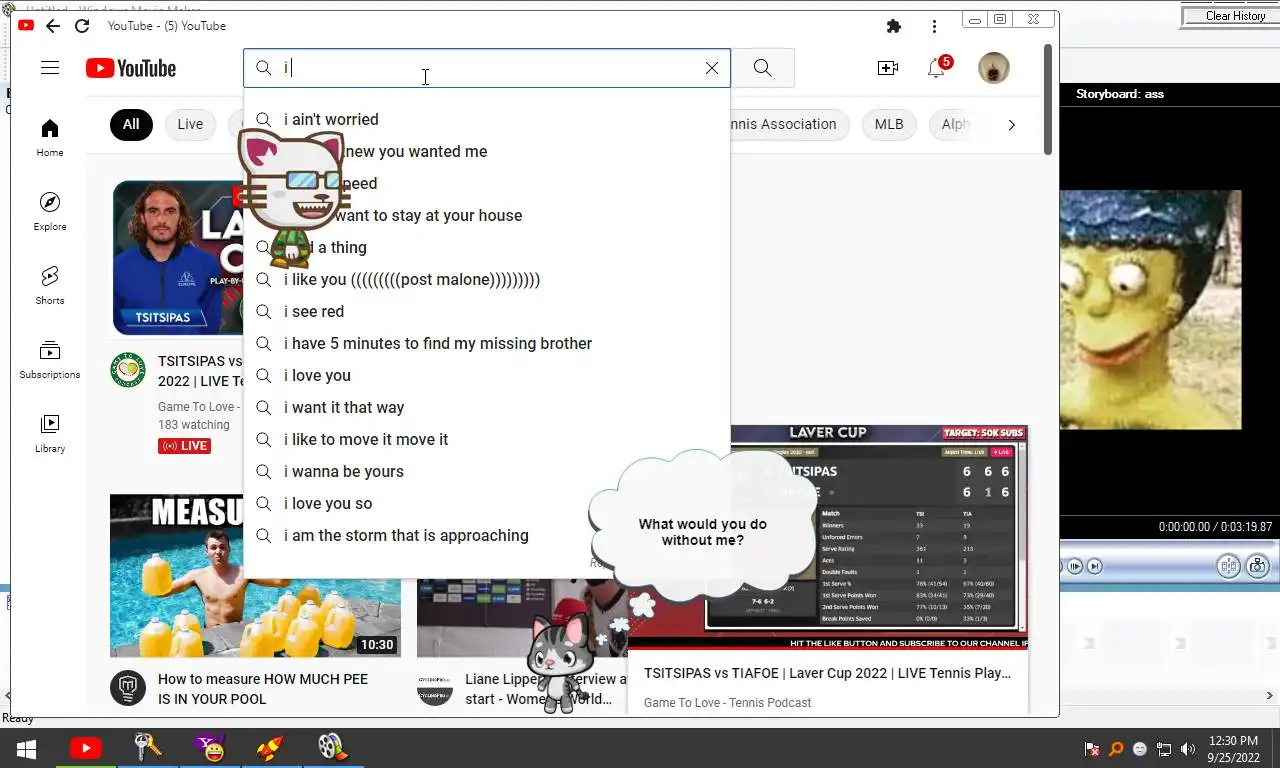
Task: Click the split clip button in Movie Maker
Action: coord(1228,566)
